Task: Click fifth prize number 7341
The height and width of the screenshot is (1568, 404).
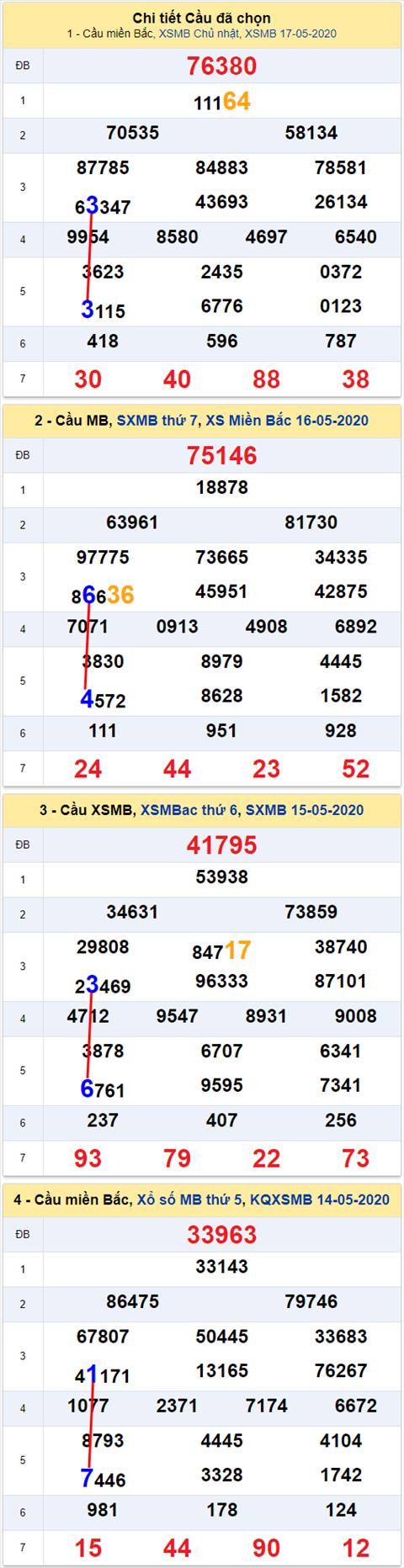Action: pyautogui.click(x=341, y=1085)
